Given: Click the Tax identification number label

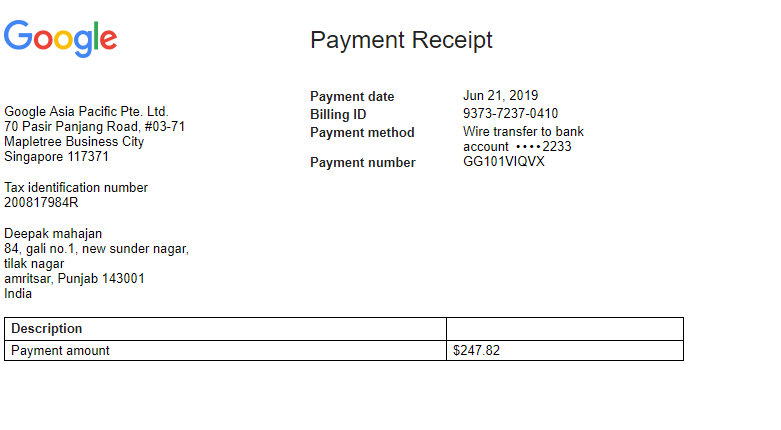Looking at the screenshot, I should (x=76, y=188).
